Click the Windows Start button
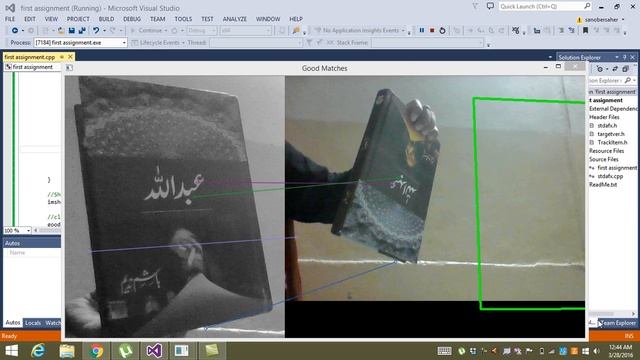The width and height of the screenshot is (640, 360). point(11,351)
